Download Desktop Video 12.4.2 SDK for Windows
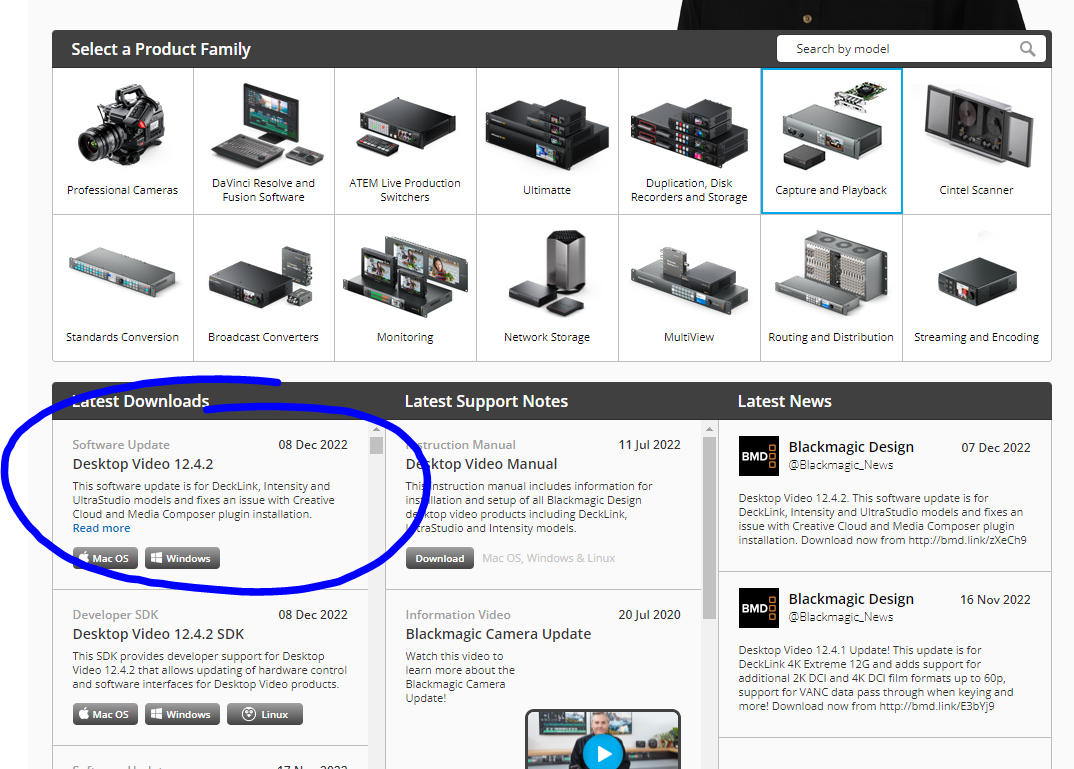Image resolution: width=1074 pixels, height=769 pixels. [x=182, y=714]
